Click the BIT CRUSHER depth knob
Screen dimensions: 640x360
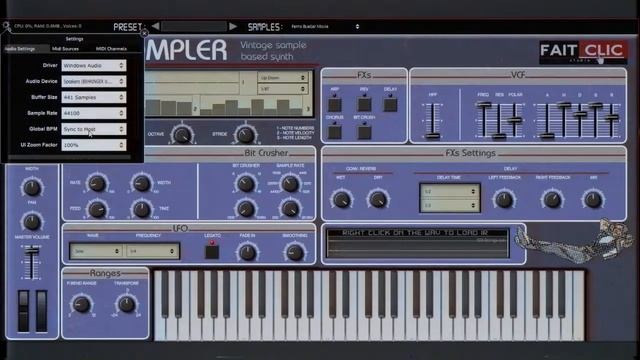click(246, 183)
